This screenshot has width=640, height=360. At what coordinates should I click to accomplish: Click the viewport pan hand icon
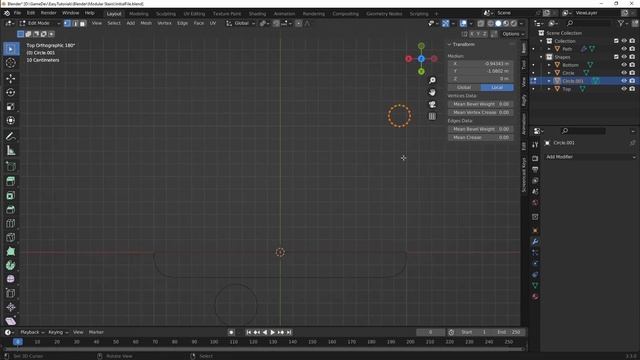432,92
